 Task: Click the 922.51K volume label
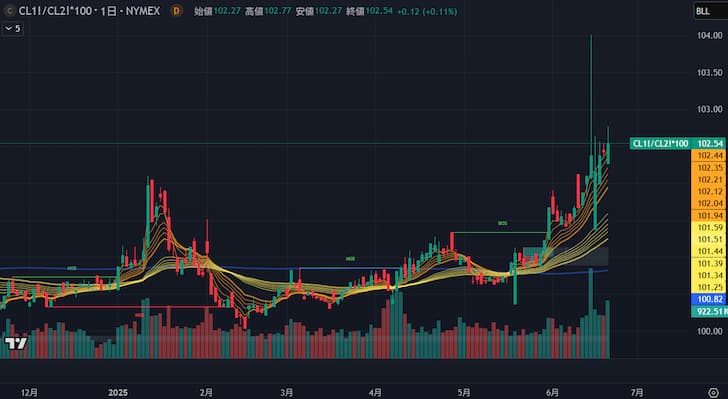pos(709,312)
